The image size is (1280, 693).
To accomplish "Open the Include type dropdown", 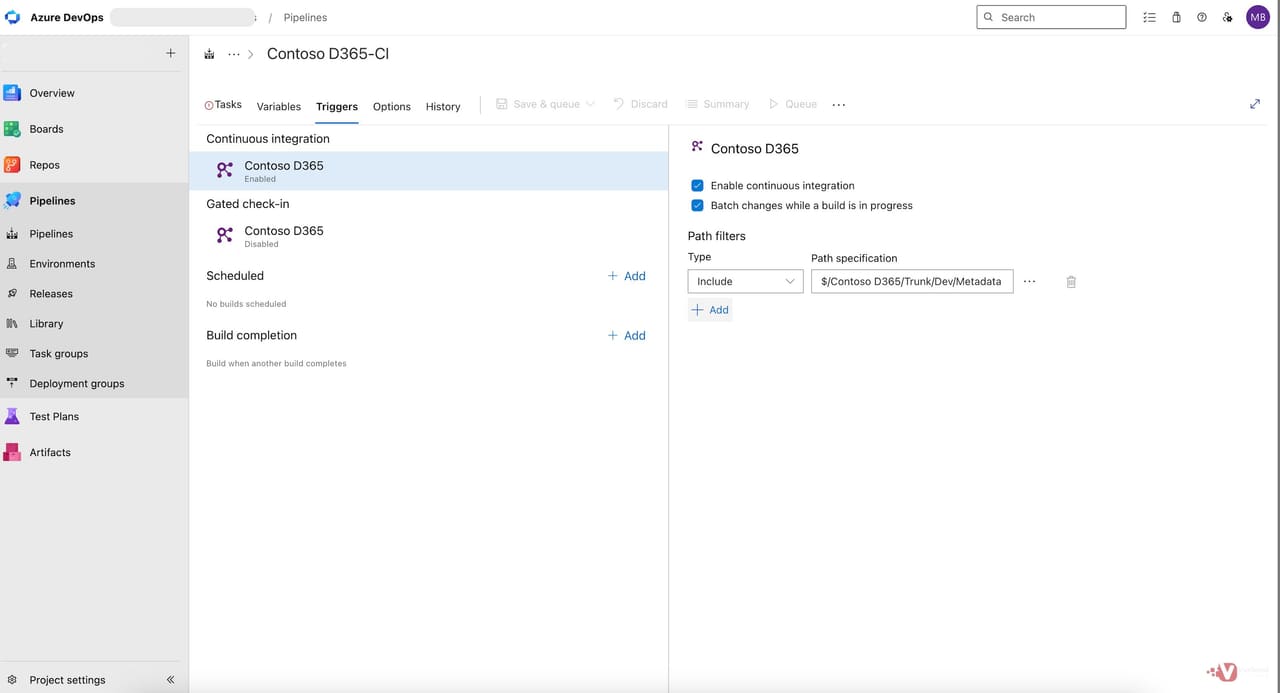I will click(x=745, y=281).
